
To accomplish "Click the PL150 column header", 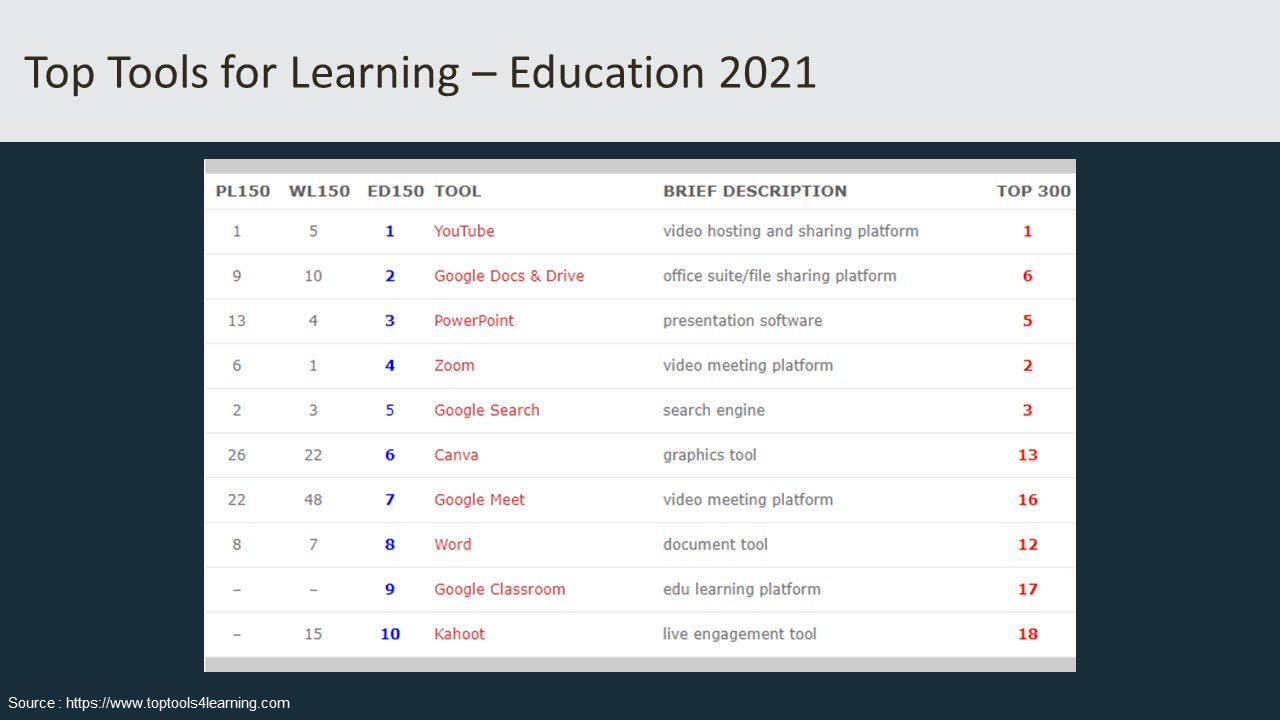I will (x=243, y=191).
